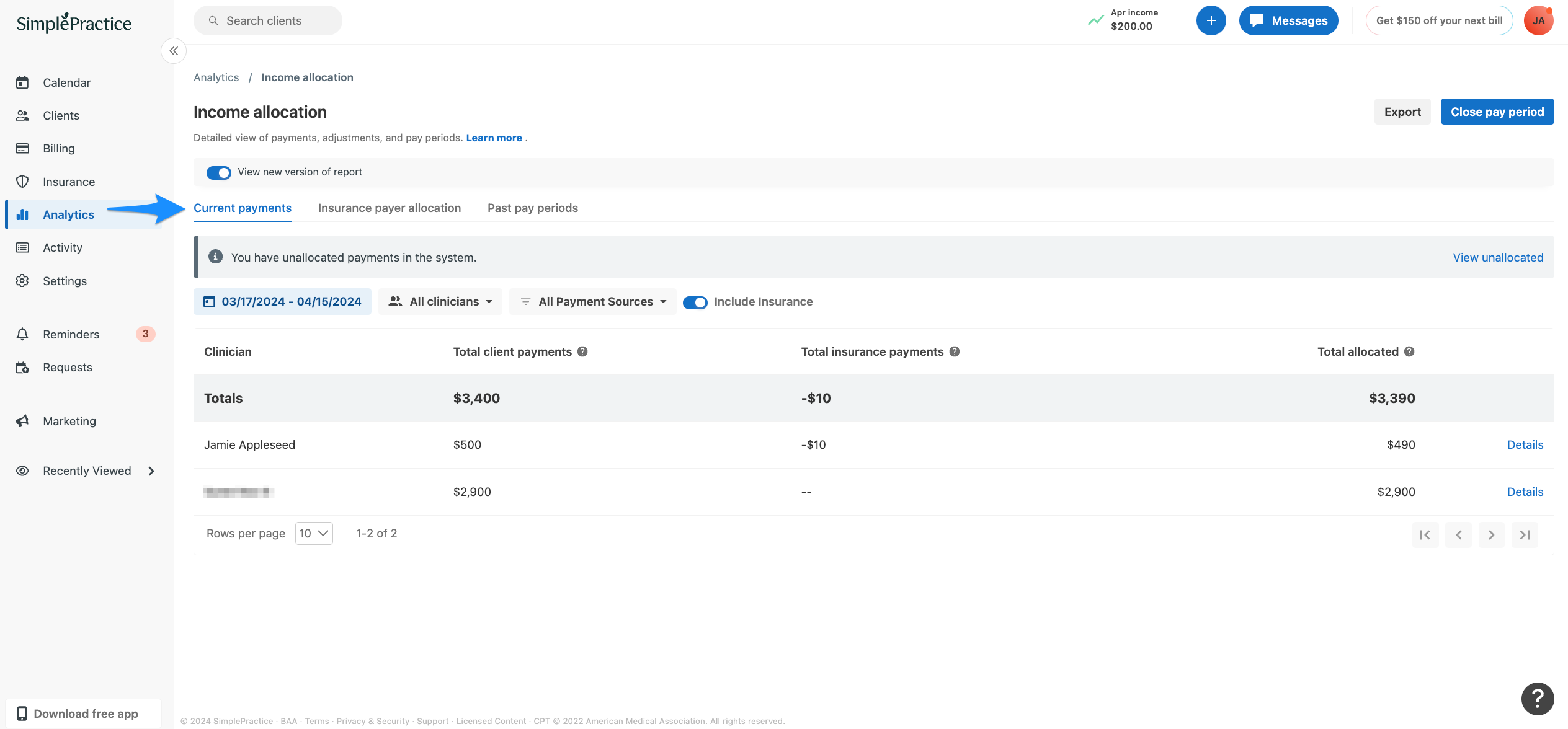Open Settings in the sidebar
Viewport: 1568px width, 729px height.
tap(65, 281)
